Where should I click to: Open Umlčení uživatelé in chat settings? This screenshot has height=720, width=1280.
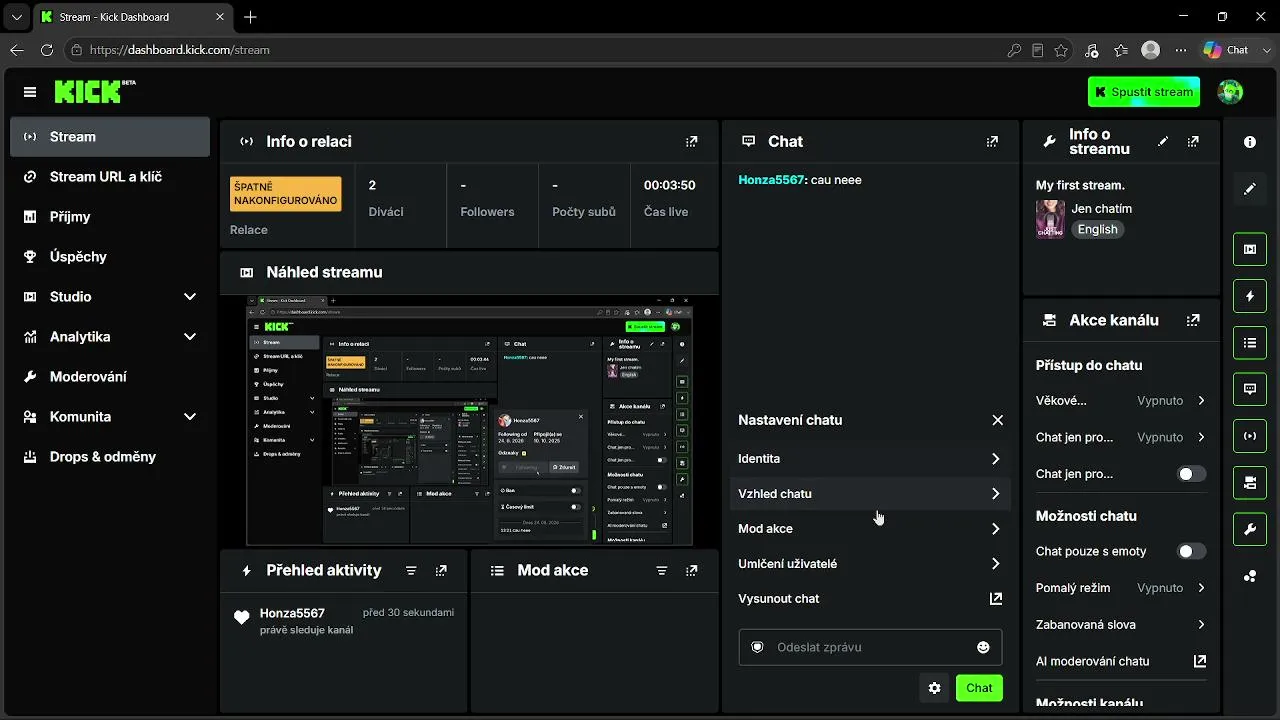point(870,564)
